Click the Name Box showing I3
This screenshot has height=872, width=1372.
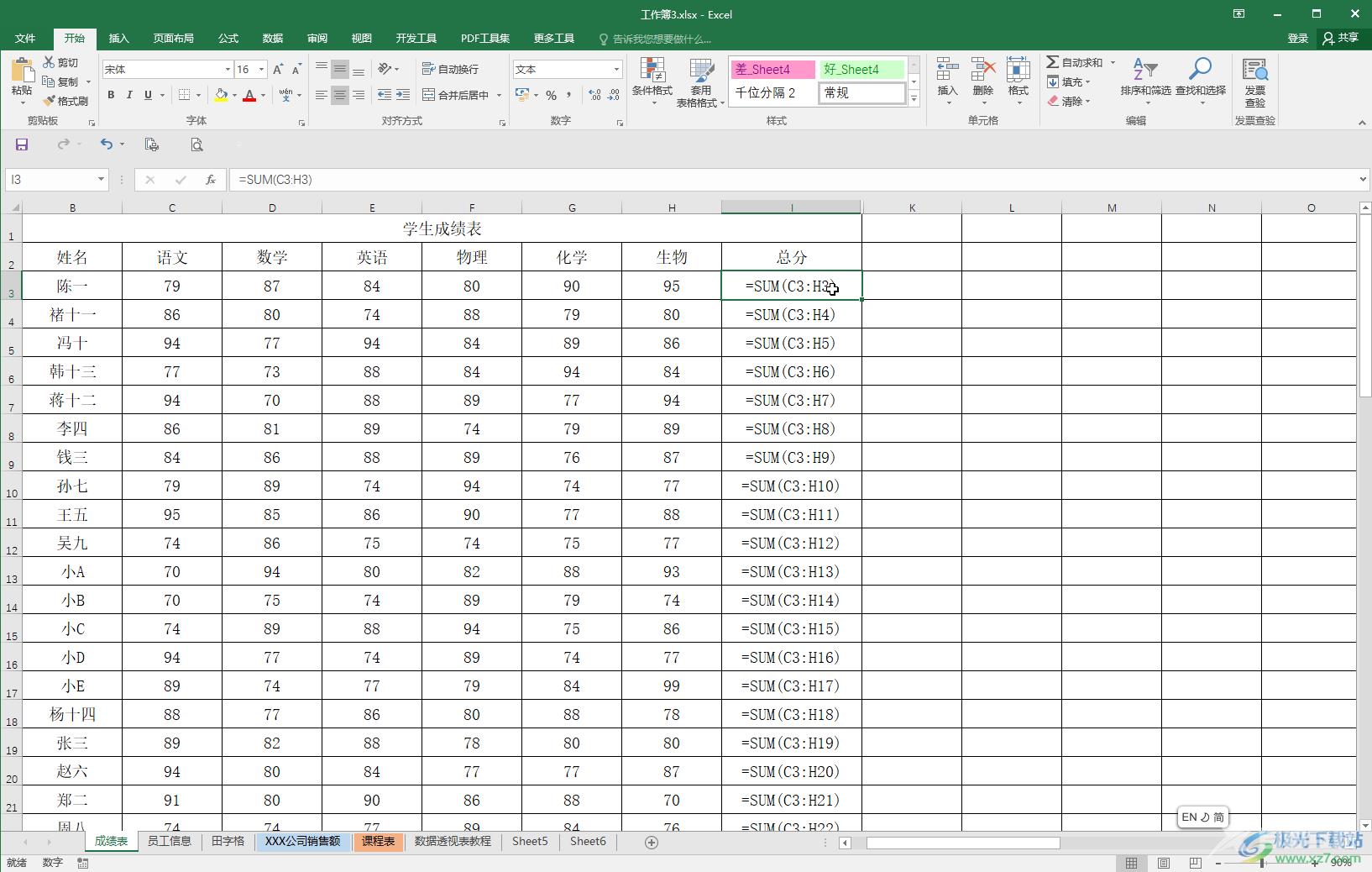[x=50, y=180]
